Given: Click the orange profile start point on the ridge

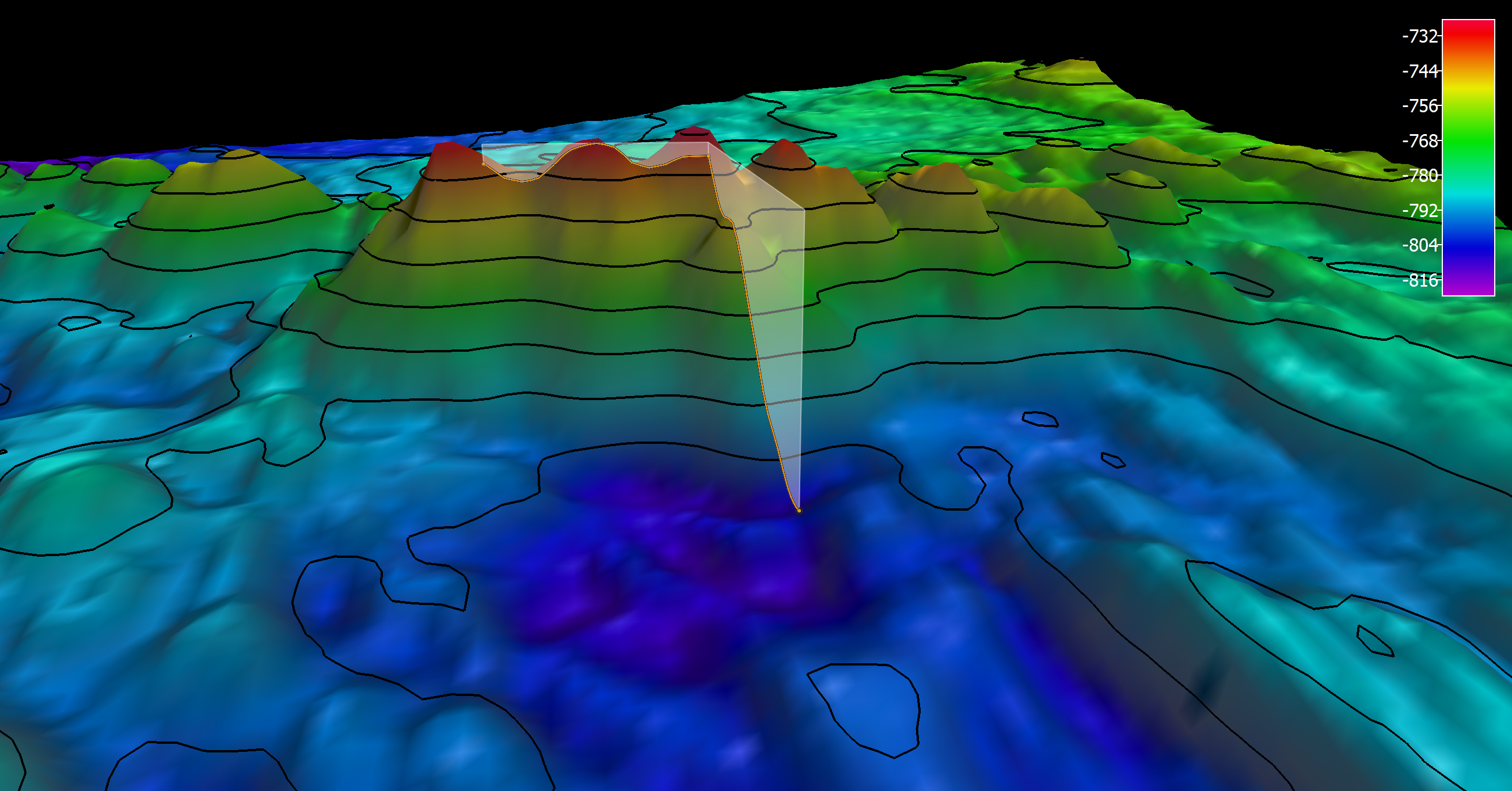Looking at the screenshot, I should point(483,164).
